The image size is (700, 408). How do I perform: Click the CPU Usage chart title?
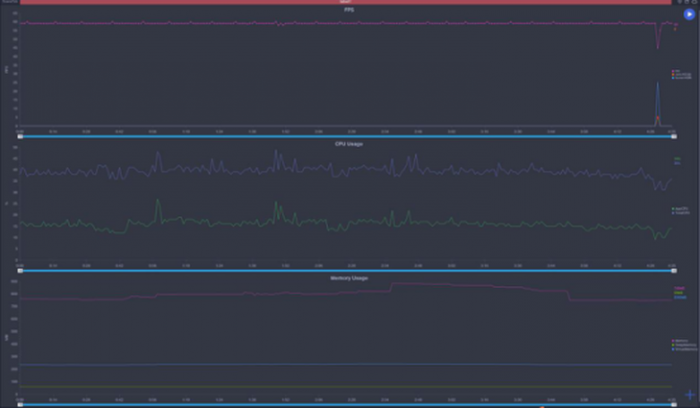pyautogui.click(x=349, y=144)
